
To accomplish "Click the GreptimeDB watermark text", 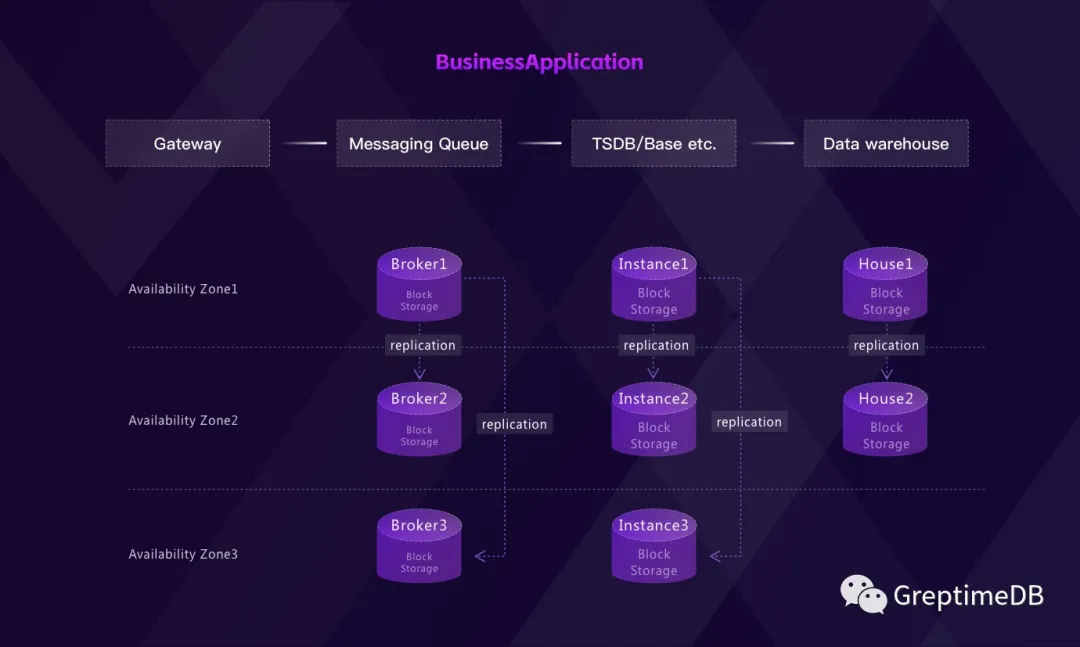I will (x=968, y=596).
